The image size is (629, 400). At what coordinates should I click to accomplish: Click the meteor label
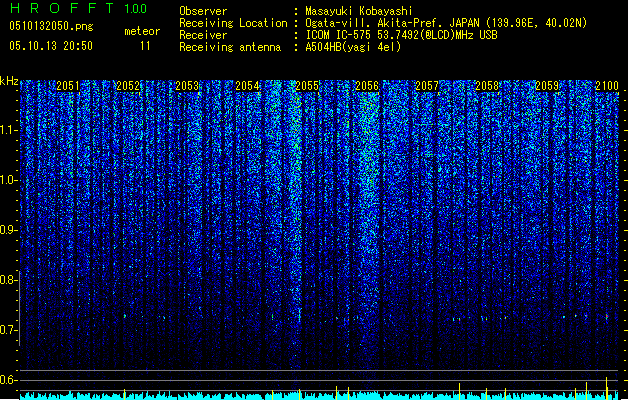click(142, 31)
